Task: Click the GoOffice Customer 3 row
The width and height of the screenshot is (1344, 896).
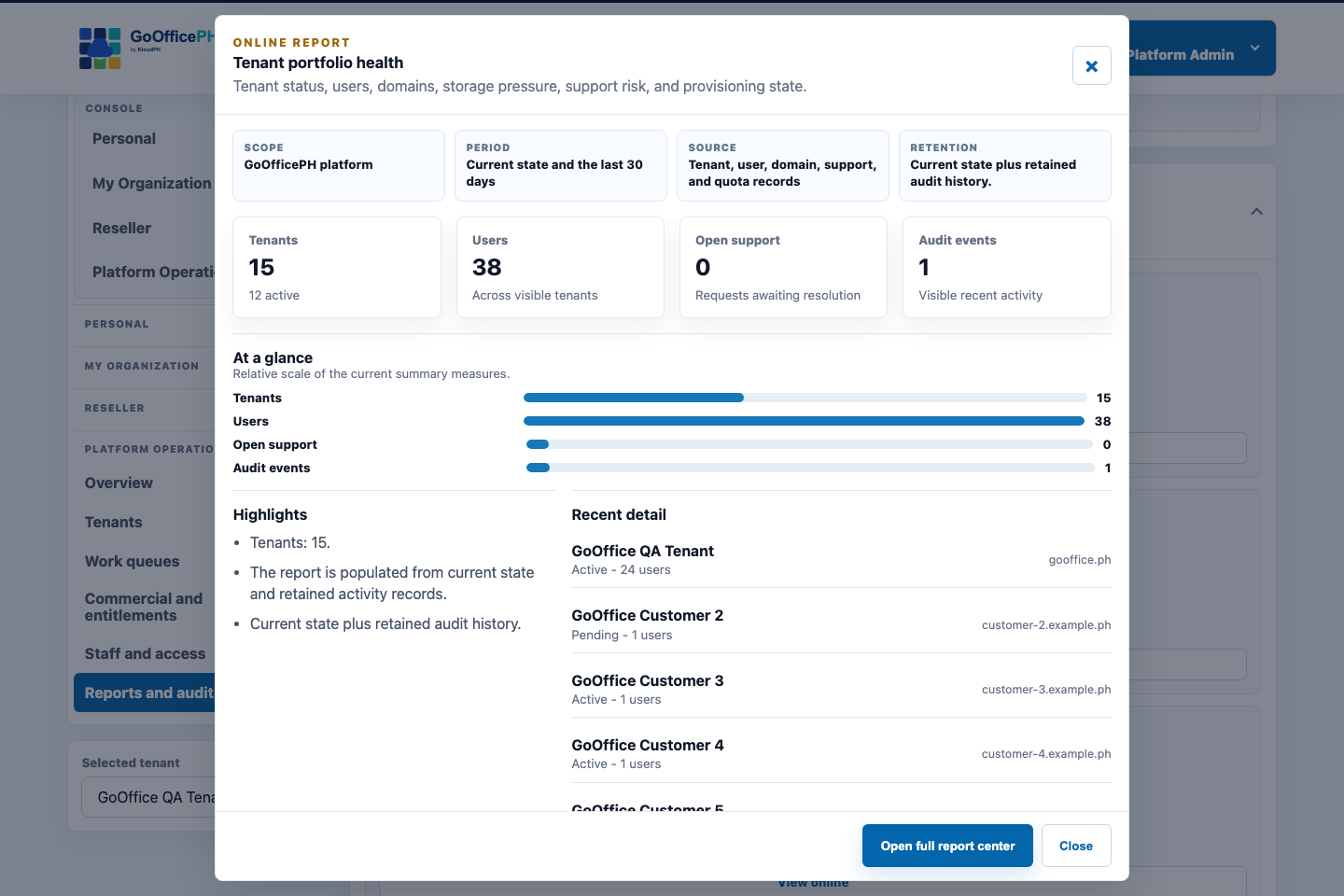Action: click(x=841, y=690)
